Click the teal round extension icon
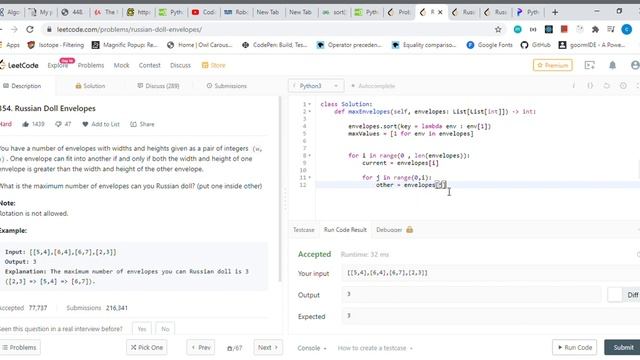Viewport: 640px width, 360px height. 518,29
